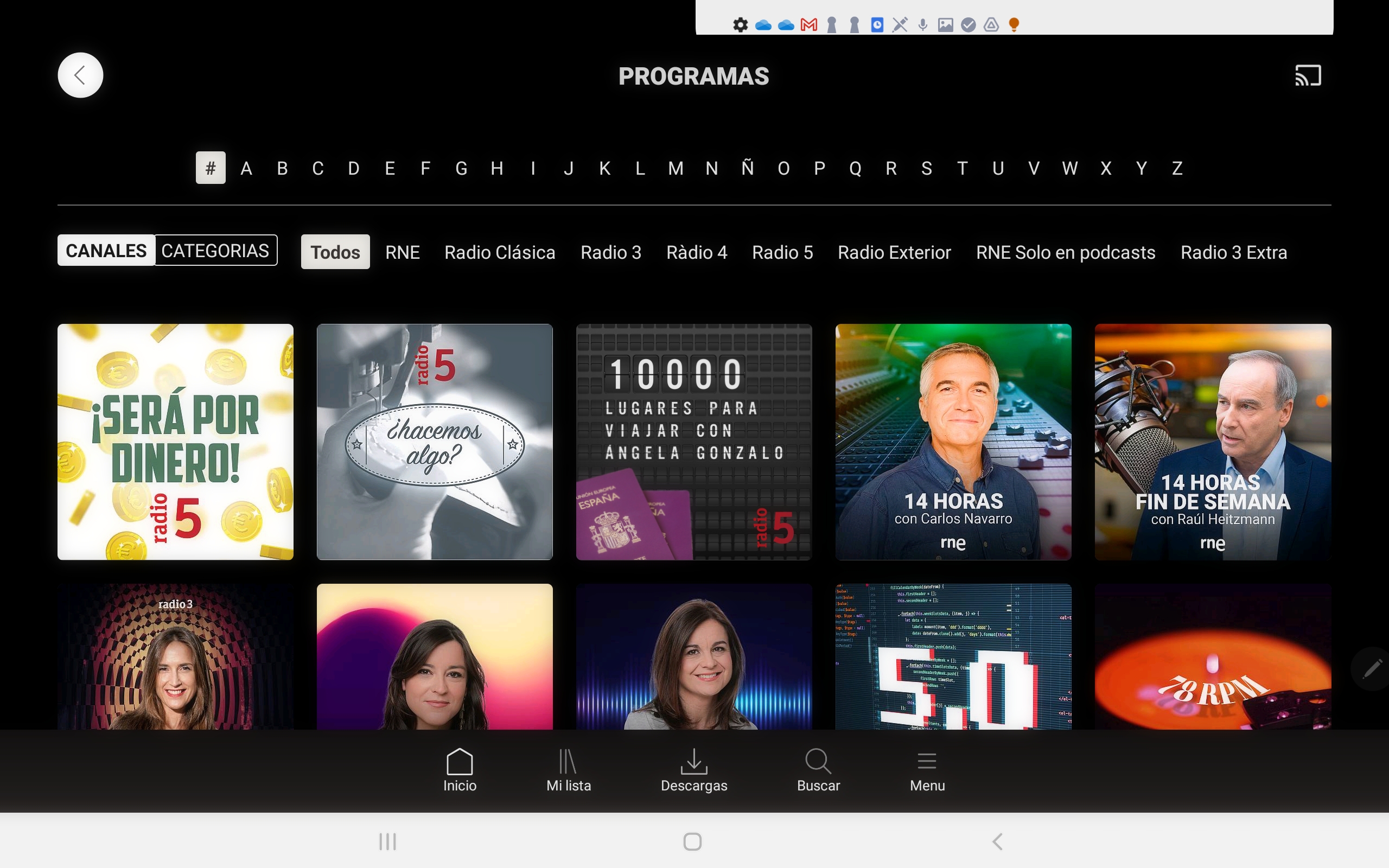The height and width of the screenshot is (868, 1389).
Task: Open the 5.0 code program
Action: tap(953, 657)
